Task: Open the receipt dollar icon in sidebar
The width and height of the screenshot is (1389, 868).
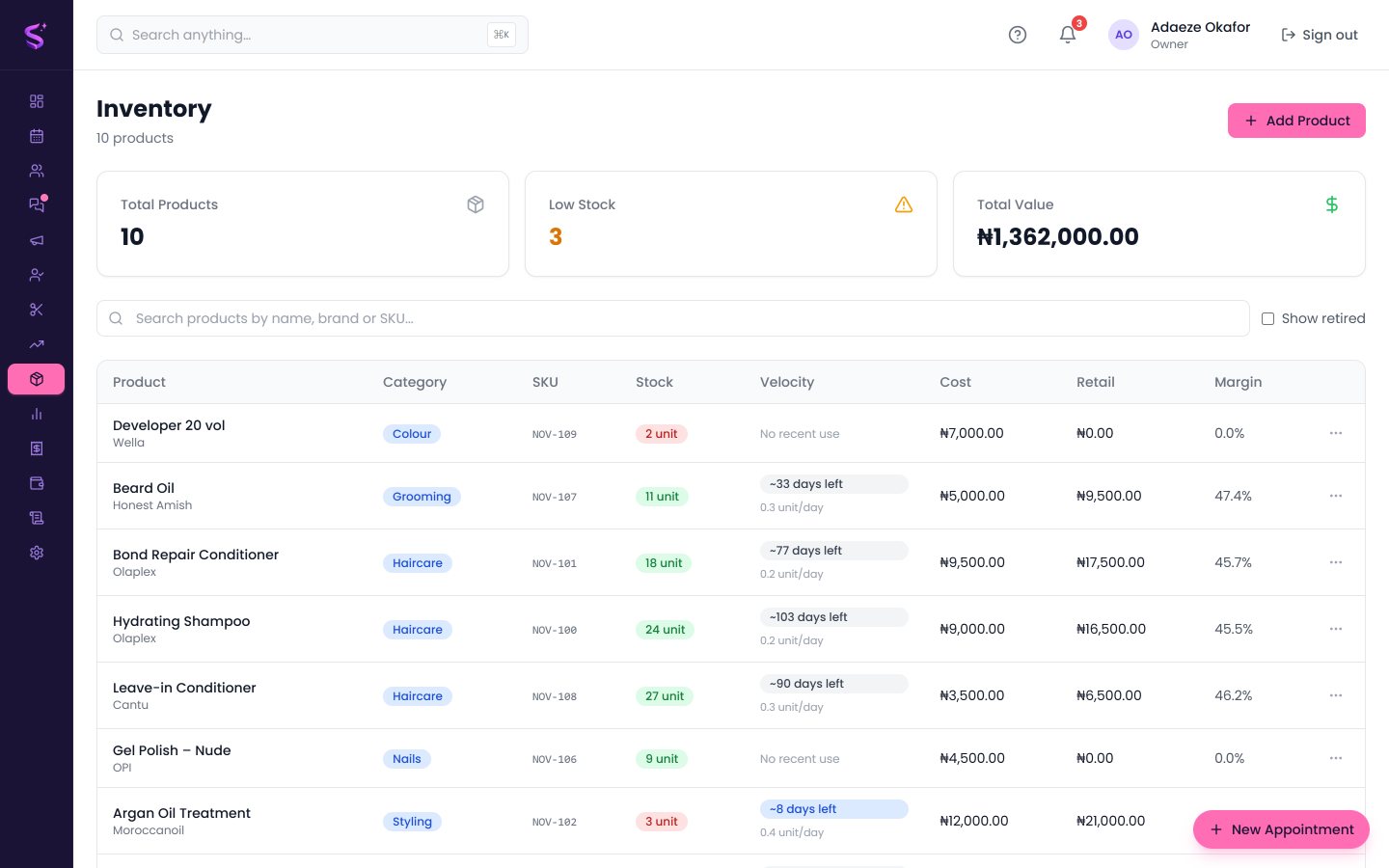Action: click(x=37, y=448)
